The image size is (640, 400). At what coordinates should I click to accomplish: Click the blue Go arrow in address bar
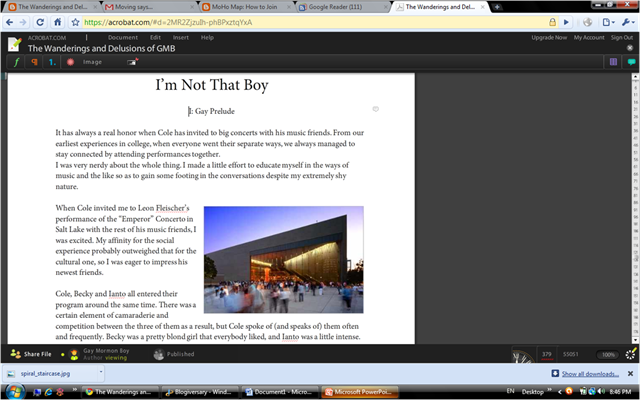click(566, 22)
